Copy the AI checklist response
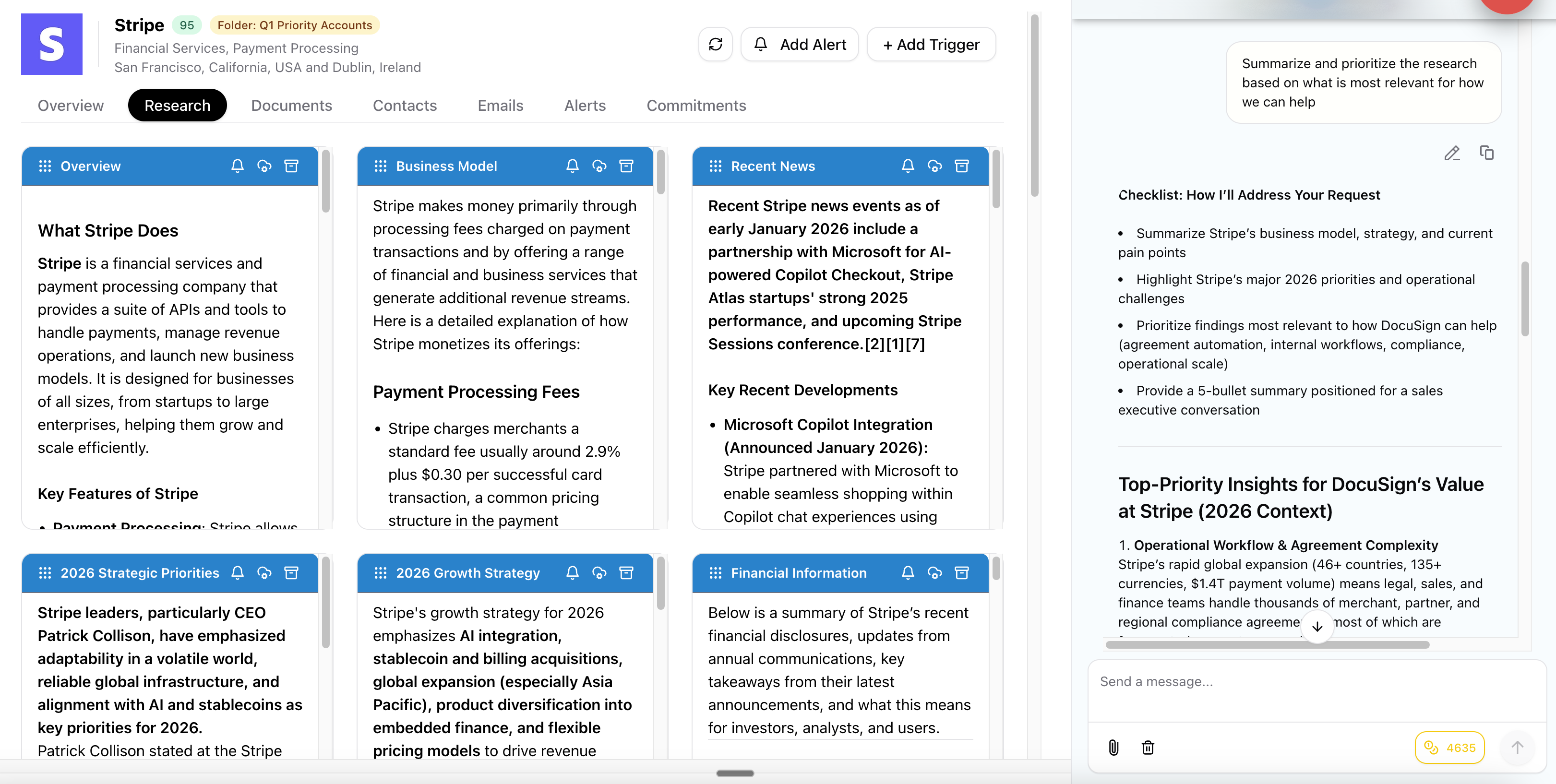The height and width of the screenshot is (784, 1556). click(x=1486, y=154)
